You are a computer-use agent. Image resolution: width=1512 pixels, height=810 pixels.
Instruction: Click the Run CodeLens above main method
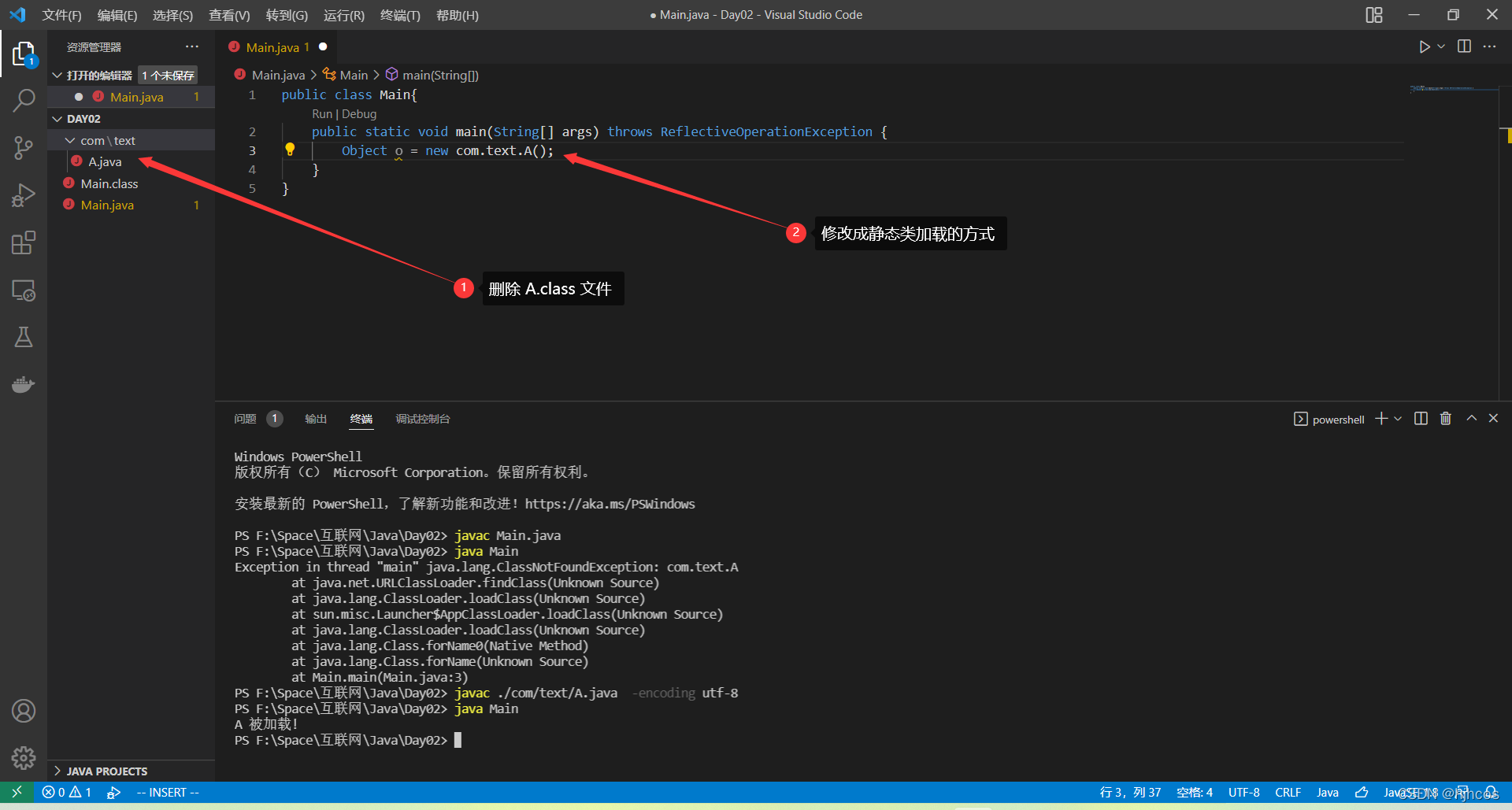click(322, 114)
